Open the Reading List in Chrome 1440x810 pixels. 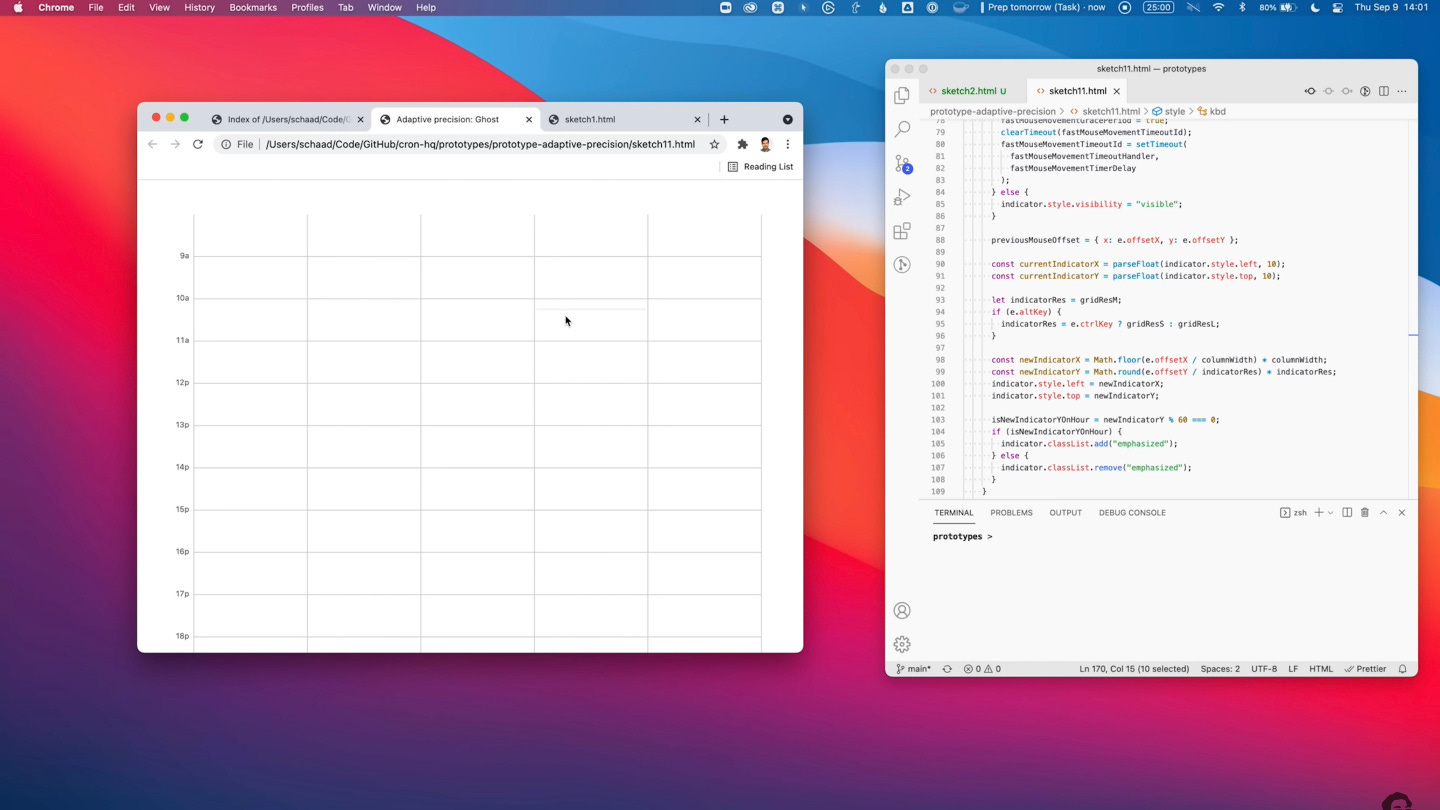pos(760,167)
